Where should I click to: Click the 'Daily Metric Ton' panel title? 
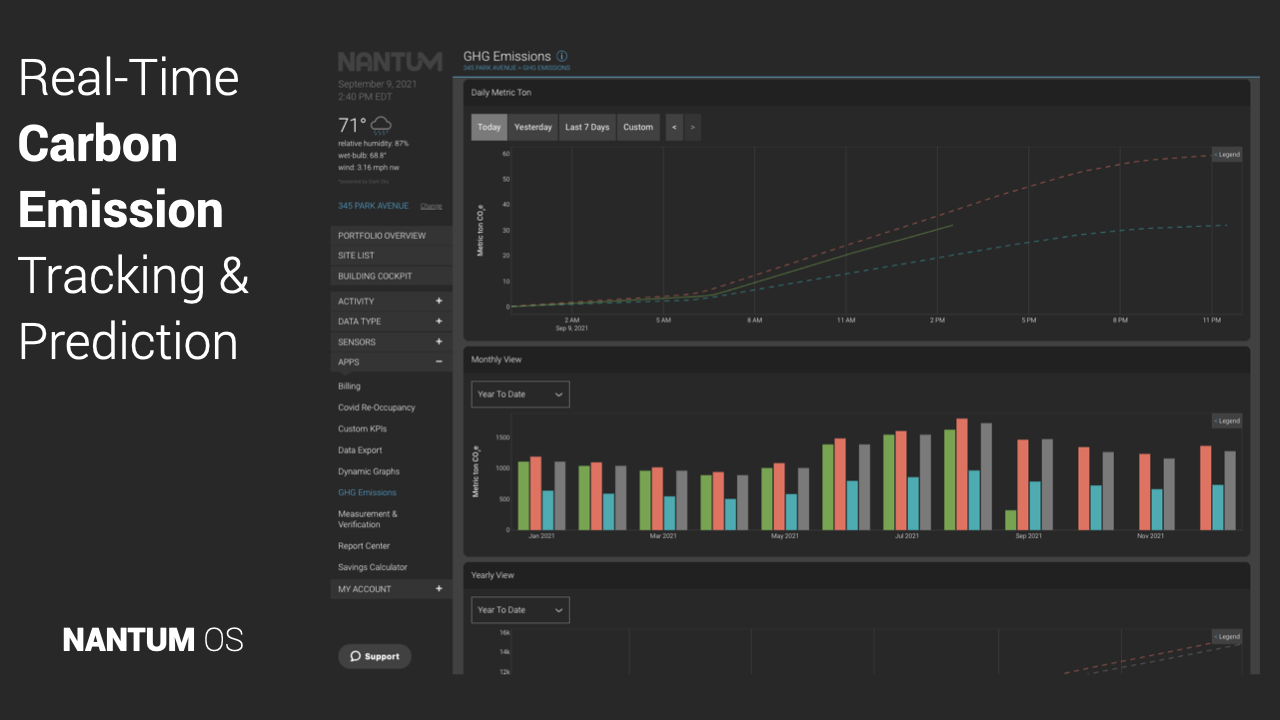pyautogui.click(x=501, y=92)
